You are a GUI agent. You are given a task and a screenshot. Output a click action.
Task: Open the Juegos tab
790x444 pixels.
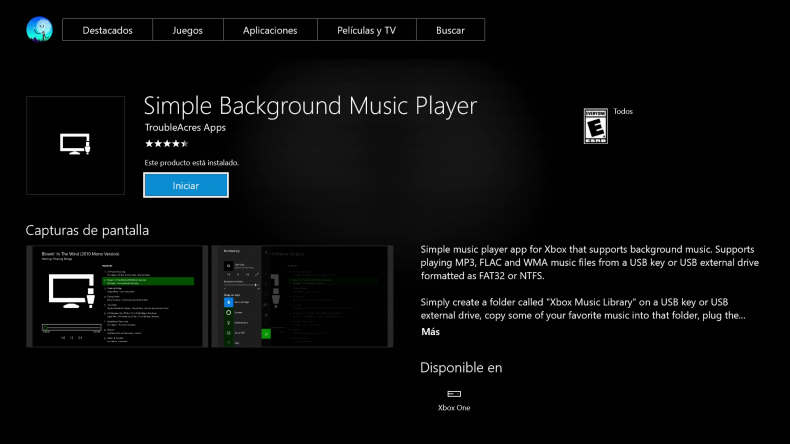[187, 30]
